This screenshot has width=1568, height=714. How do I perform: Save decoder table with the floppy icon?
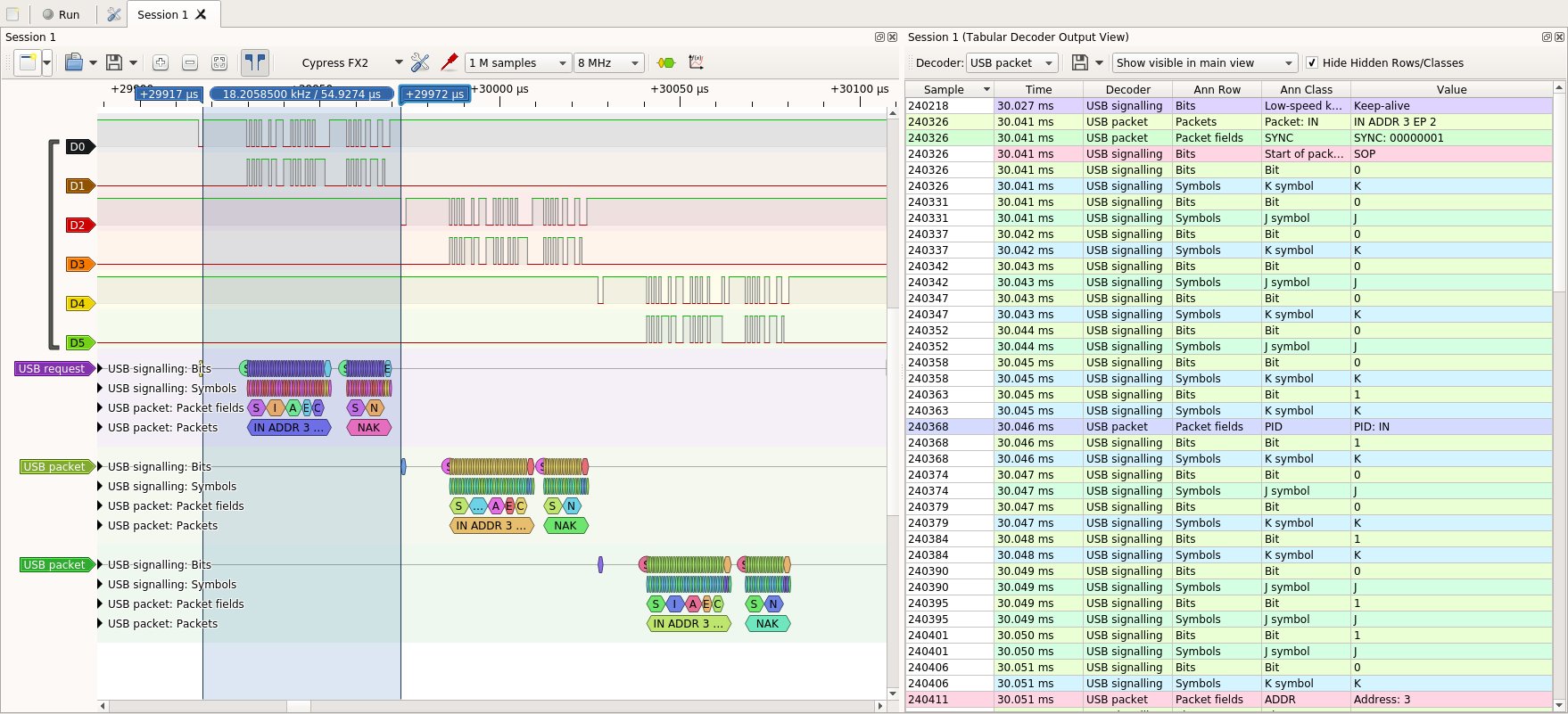tap(1079, 62)
